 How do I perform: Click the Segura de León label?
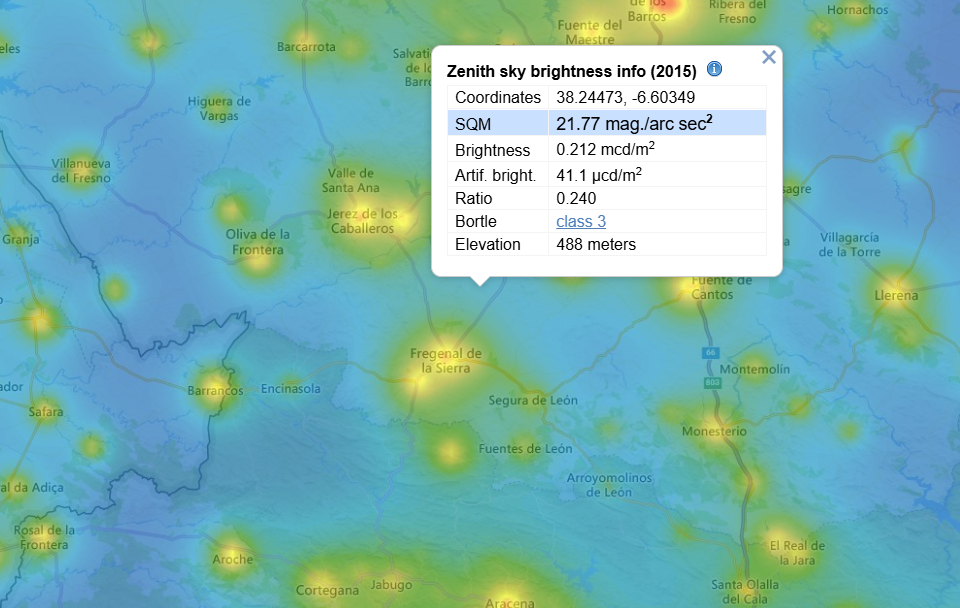point(533,400)
